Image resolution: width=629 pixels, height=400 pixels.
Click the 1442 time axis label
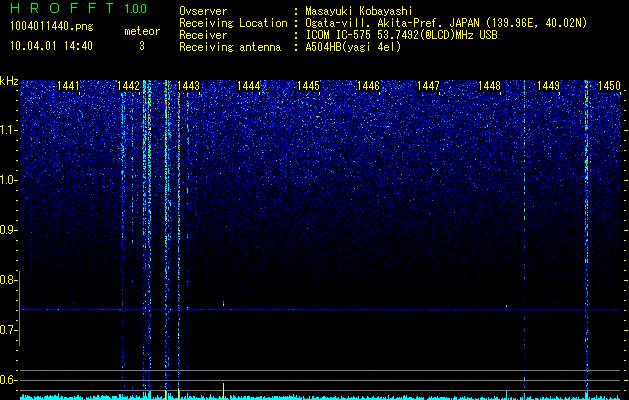tap(128, 86)
